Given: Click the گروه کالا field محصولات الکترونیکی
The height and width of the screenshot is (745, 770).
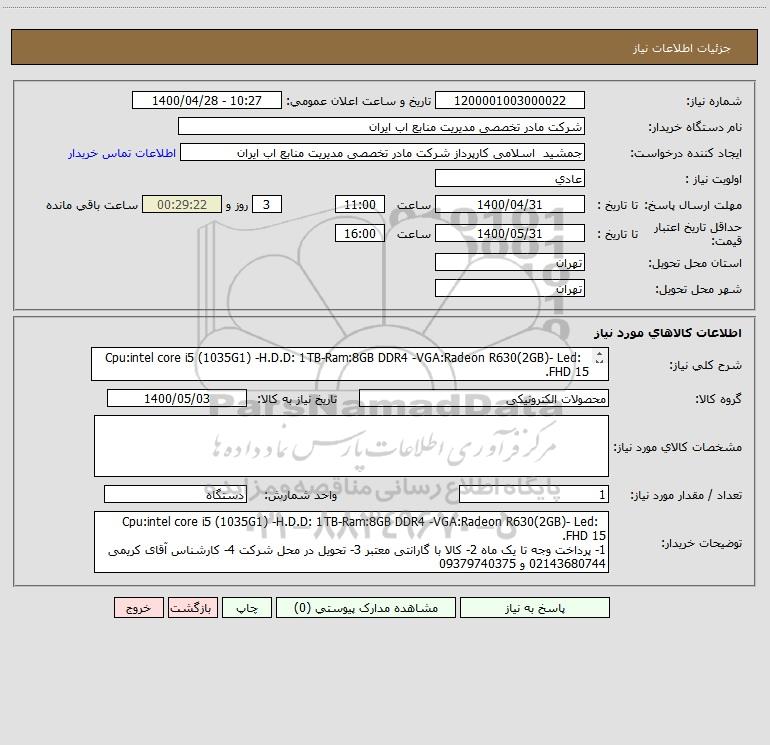Looking at the screenshot, I should (484, 398).
